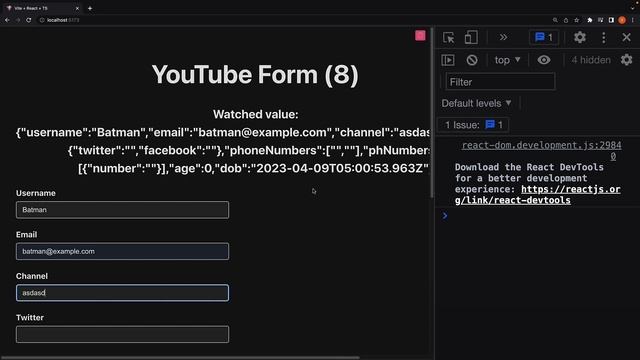
Task: Reload the page
Action: click(29, 20)
